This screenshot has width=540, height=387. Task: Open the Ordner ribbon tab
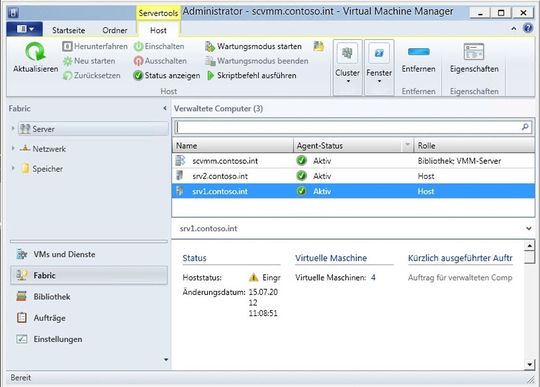(x=115, y=30)
